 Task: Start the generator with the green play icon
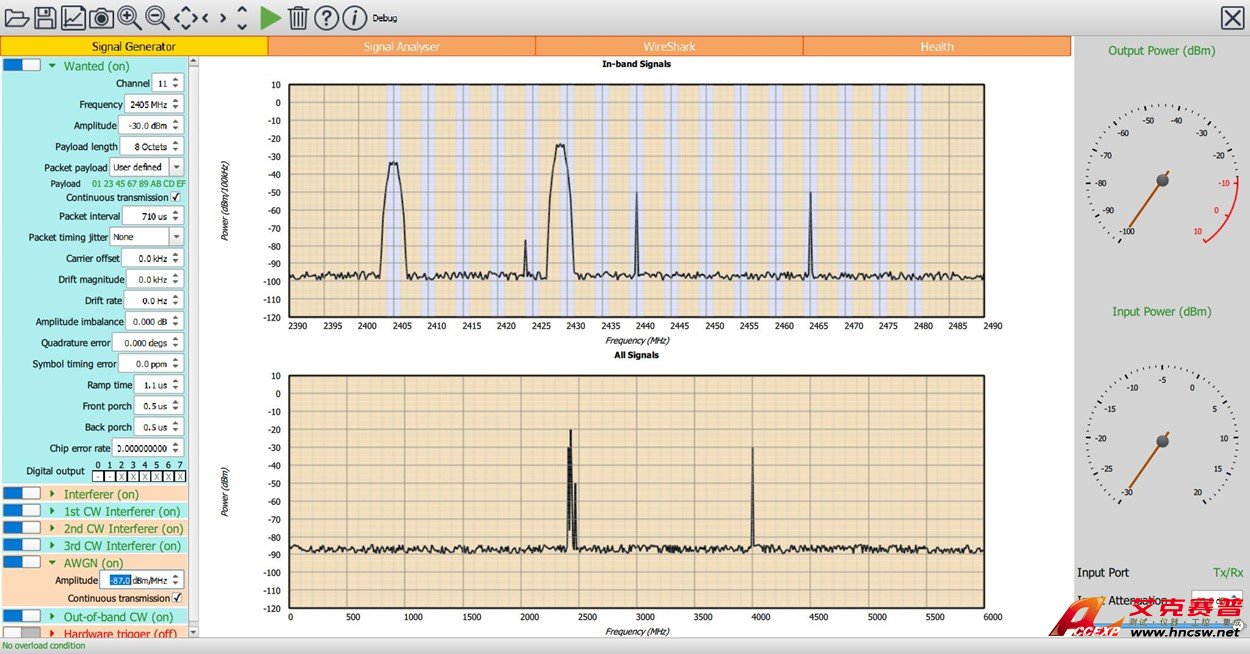[x=270, y=17]
